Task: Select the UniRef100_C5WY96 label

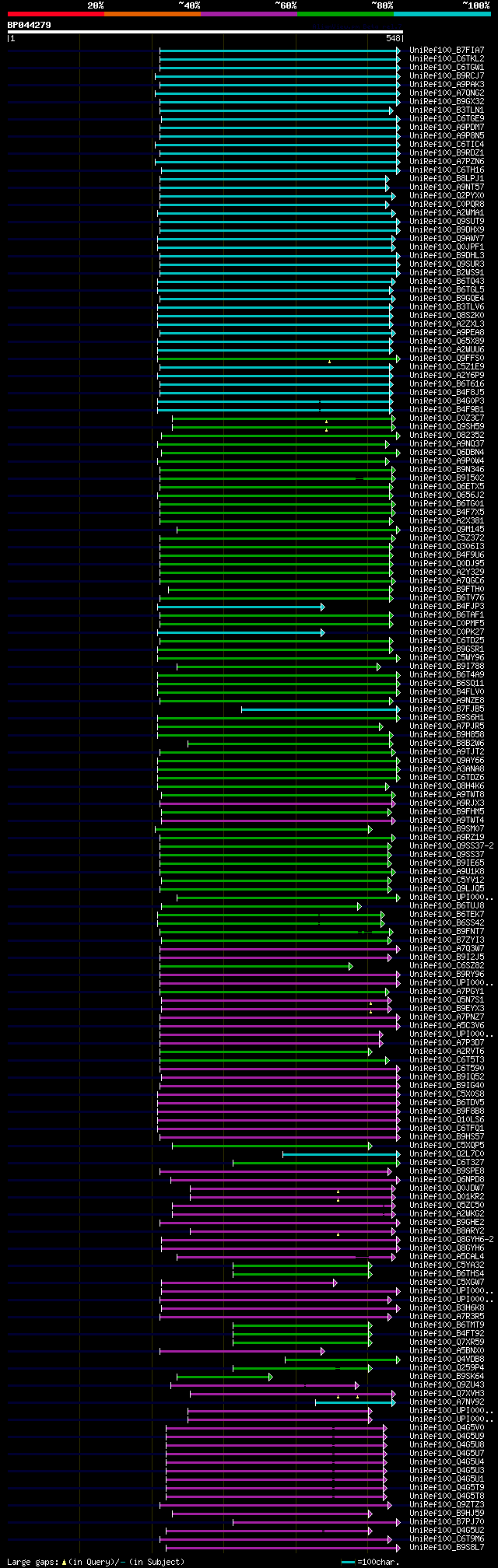Action: click(x=447, y=657)
